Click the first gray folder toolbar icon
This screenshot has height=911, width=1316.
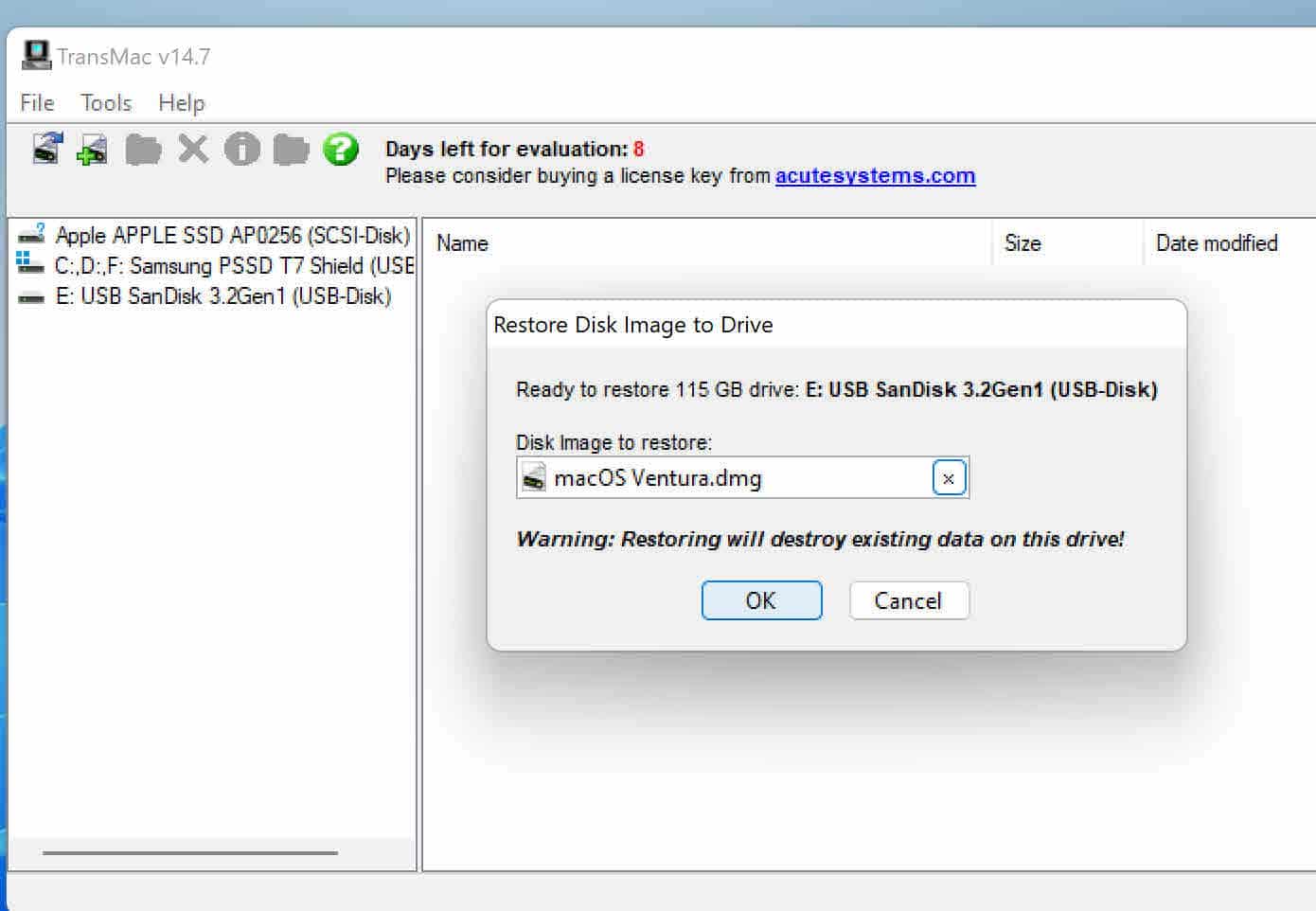pyautogui.click(x=143, y=150)
